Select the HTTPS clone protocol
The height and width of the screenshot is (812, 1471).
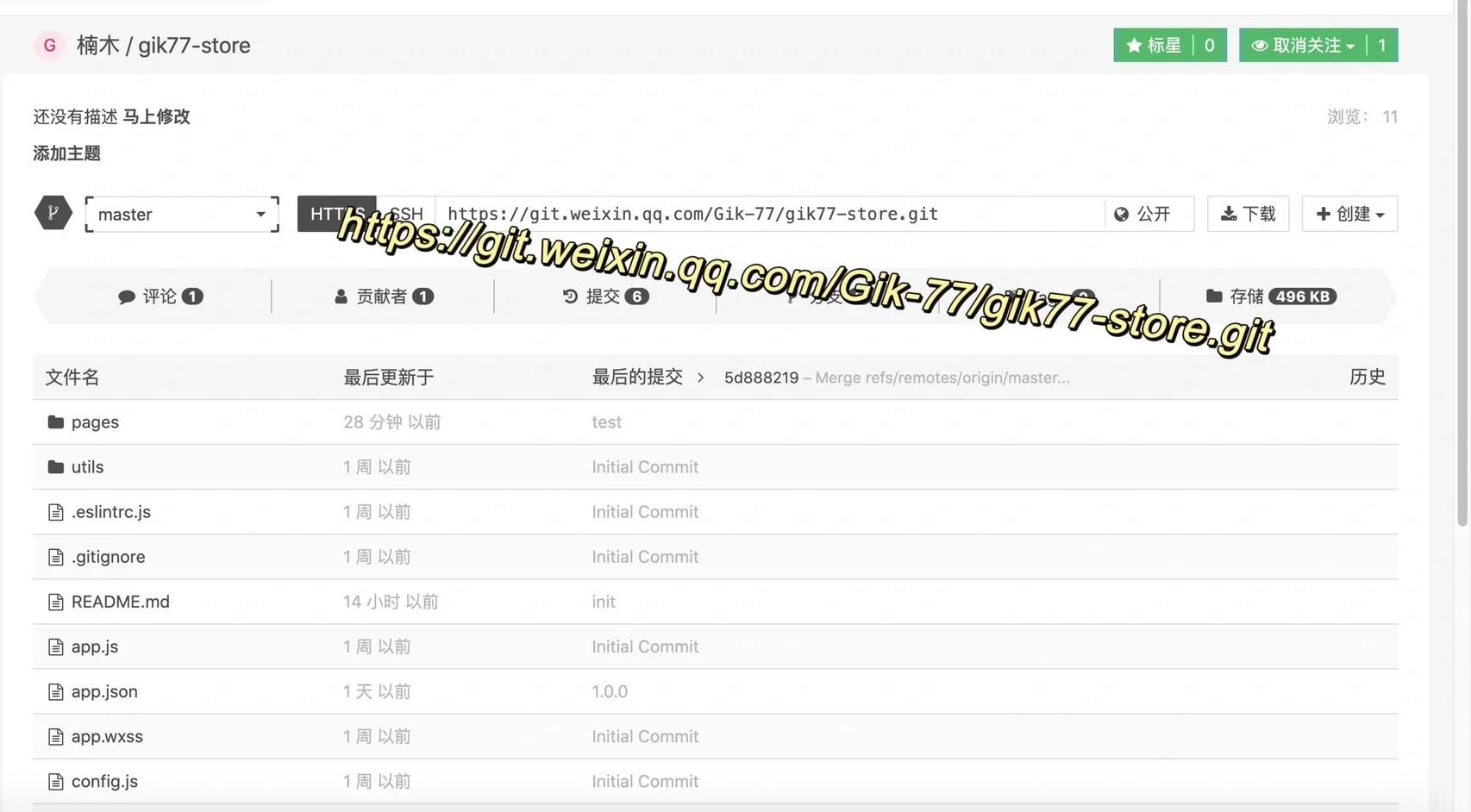336,213
